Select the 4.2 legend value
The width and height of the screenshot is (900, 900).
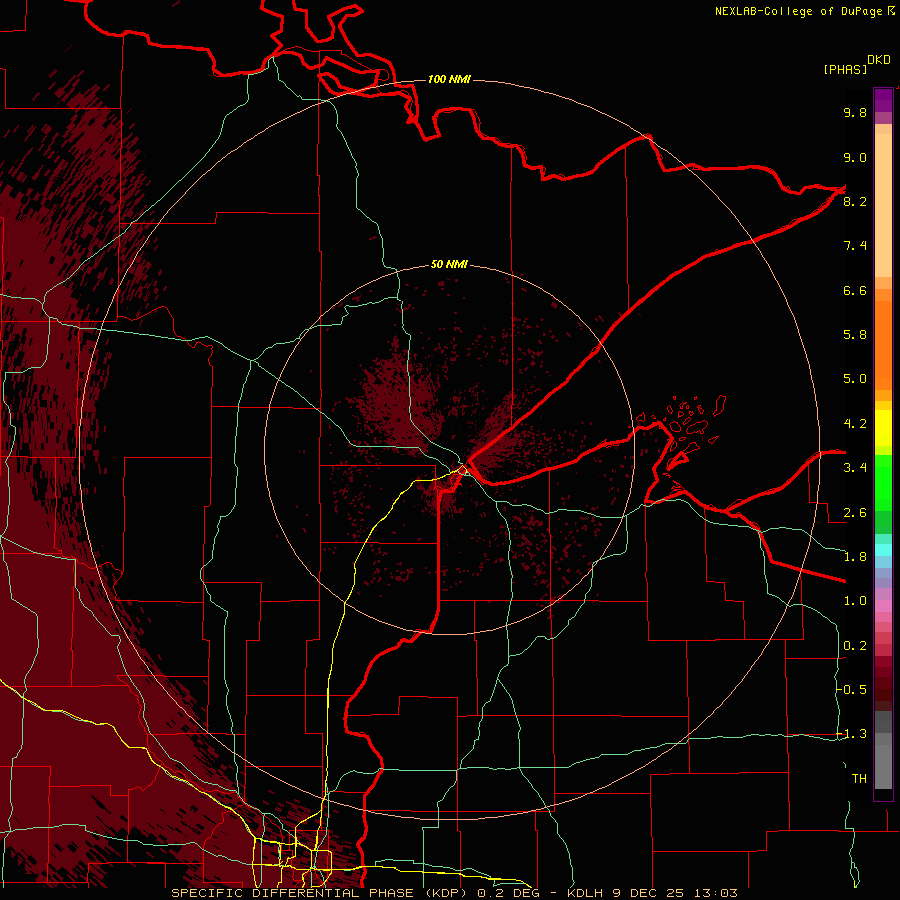tap(855, 424)
